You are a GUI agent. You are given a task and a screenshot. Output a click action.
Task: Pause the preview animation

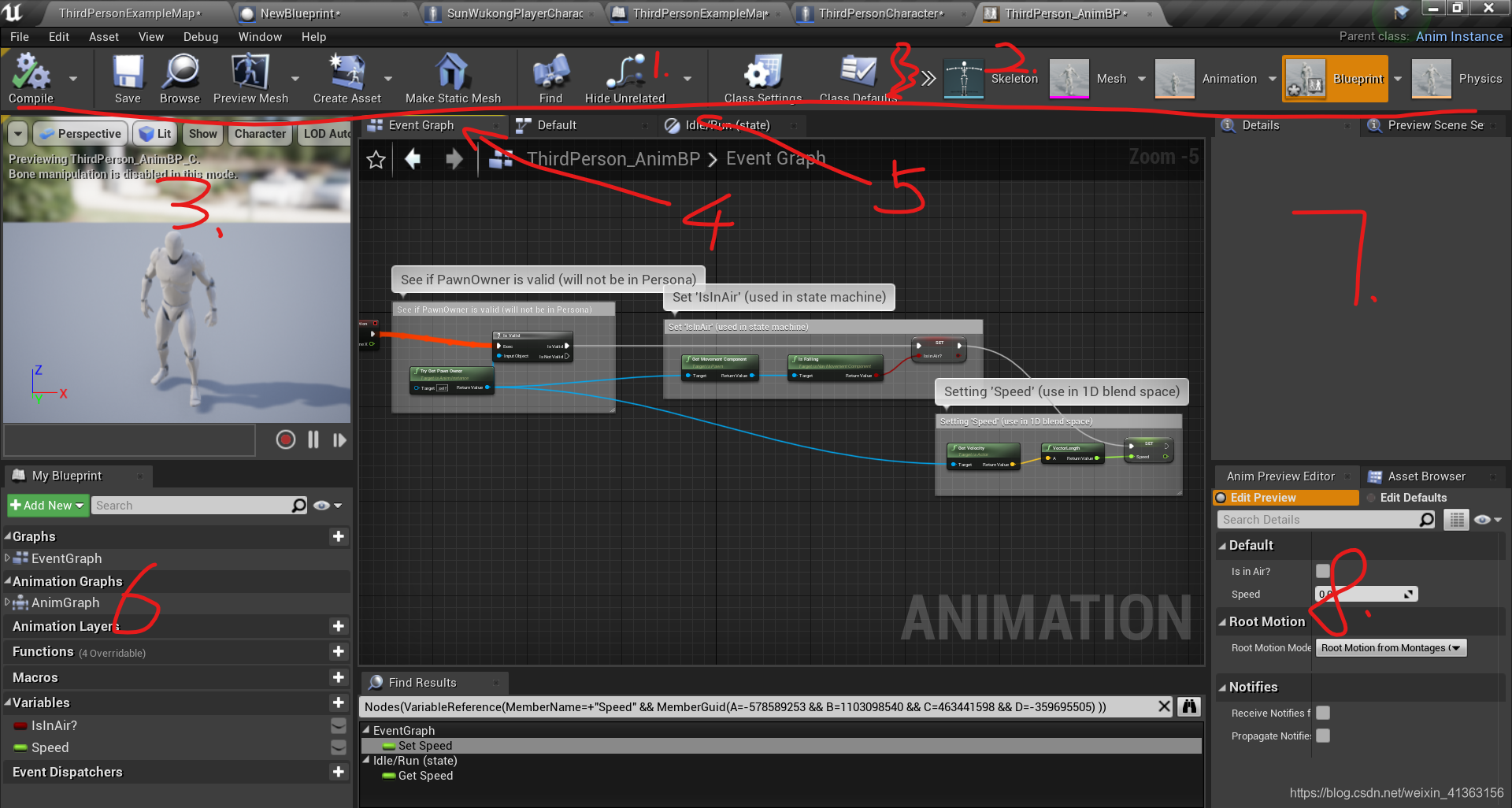[x=313, y=439]
